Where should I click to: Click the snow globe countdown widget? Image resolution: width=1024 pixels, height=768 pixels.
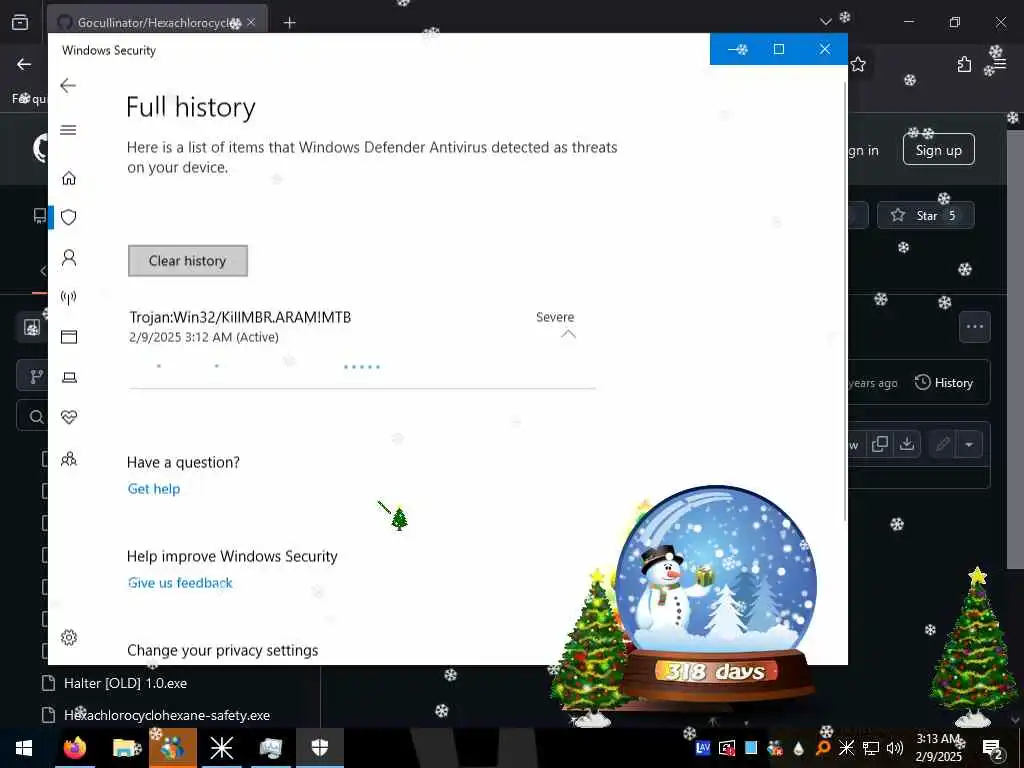[715, 594]
